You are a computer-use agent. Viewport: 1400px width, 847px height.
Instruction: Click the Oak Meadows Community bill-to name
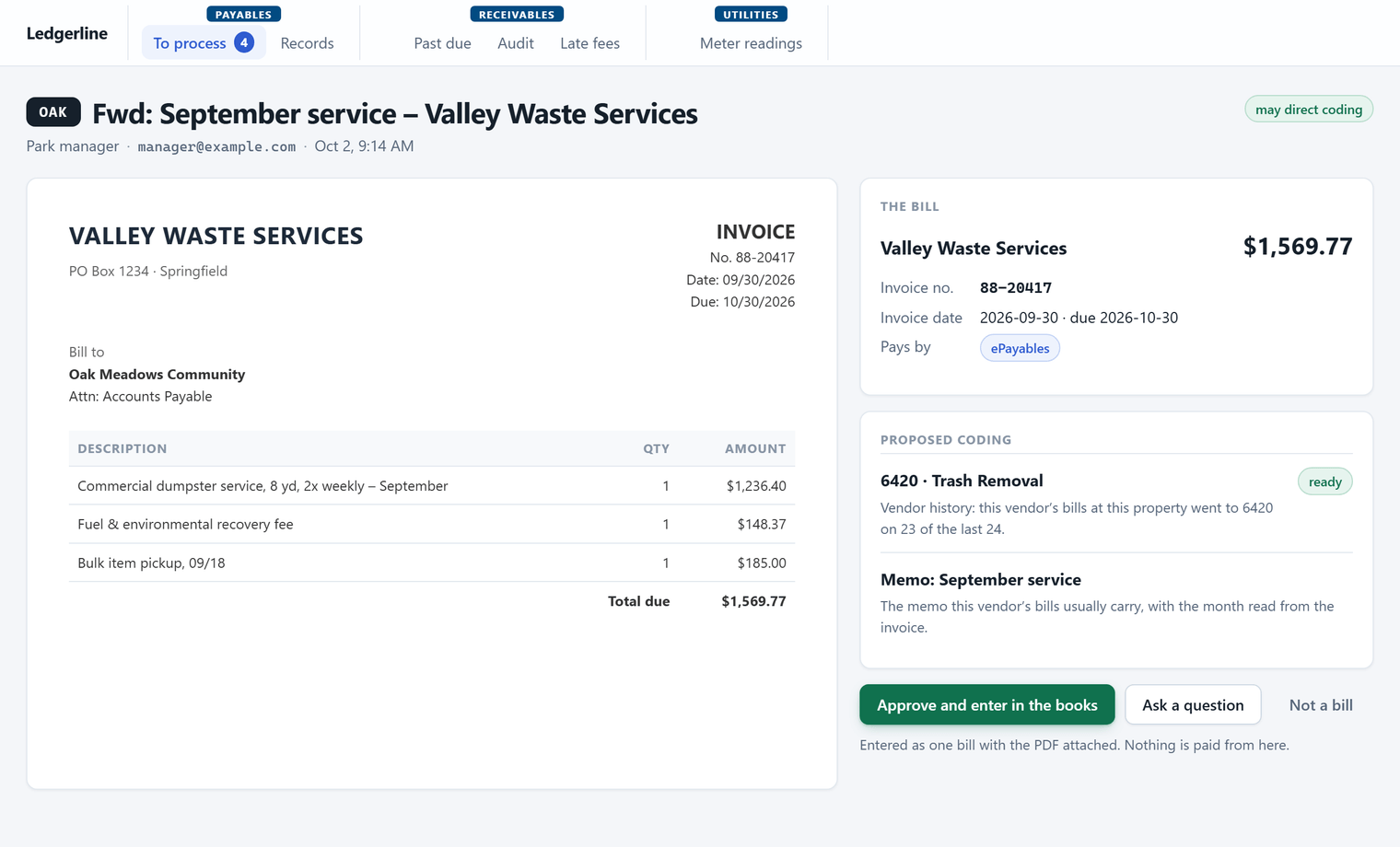pyautogui.click(x=157, y=375)
